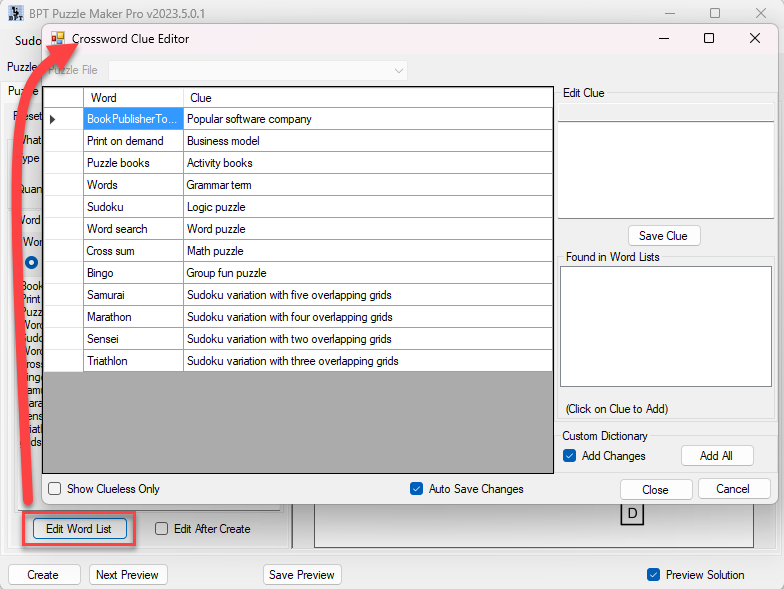Viewport: 784px width, 589px height.
Task: Click the Create button
Action: pyautogui.click(x=44, y=574)
